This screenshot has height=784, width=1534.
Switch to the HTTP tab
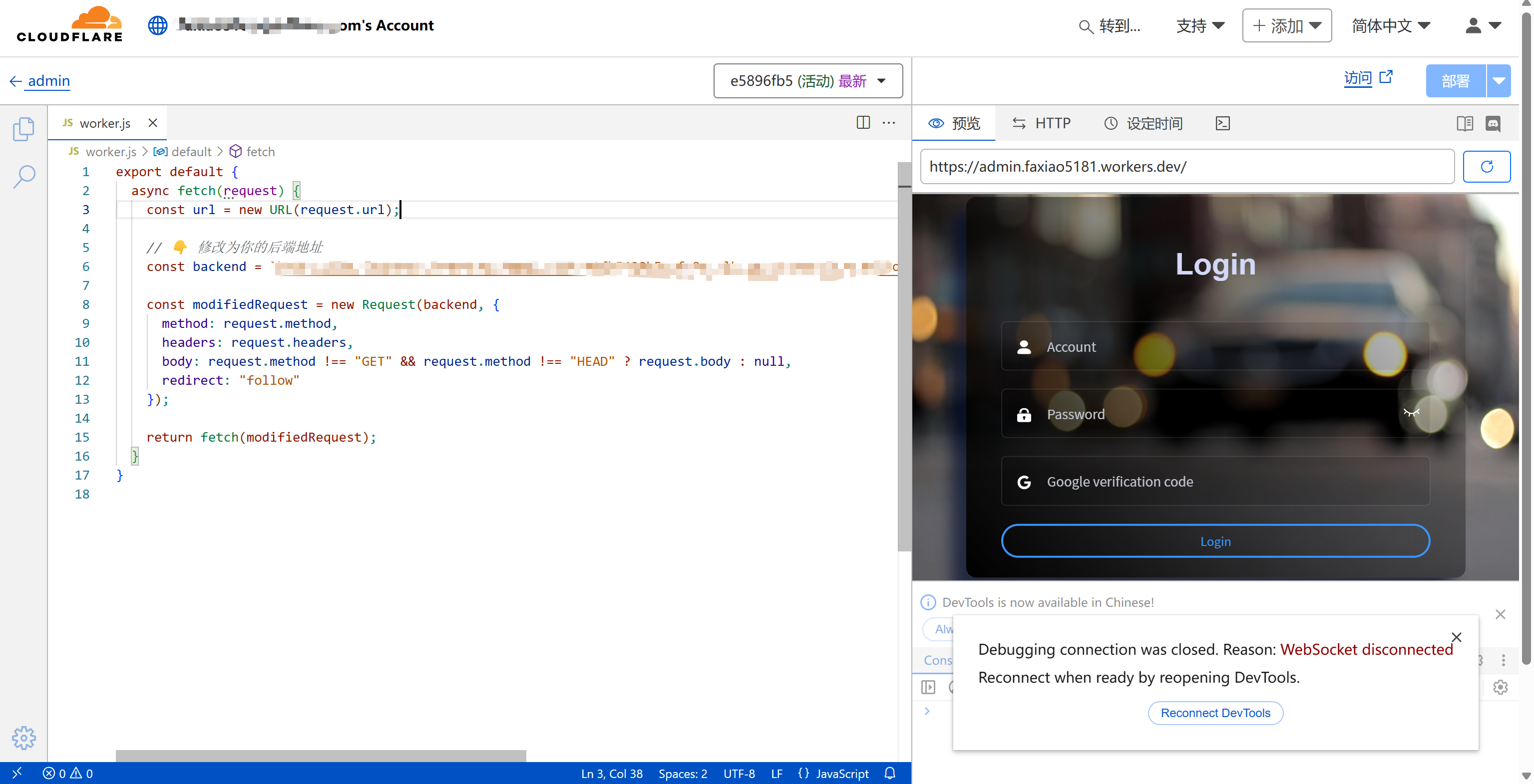click(x=1041, y=123)
